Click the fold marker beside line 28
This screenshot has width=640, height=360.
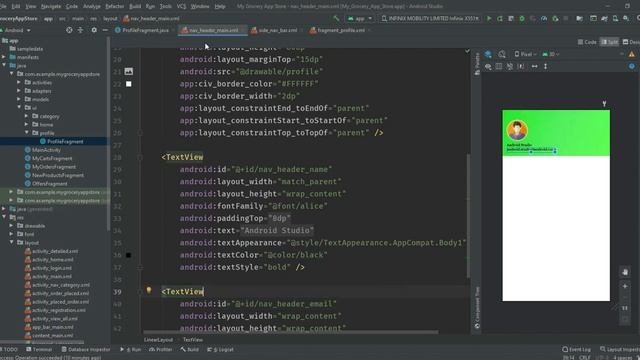tap(140, 157)
